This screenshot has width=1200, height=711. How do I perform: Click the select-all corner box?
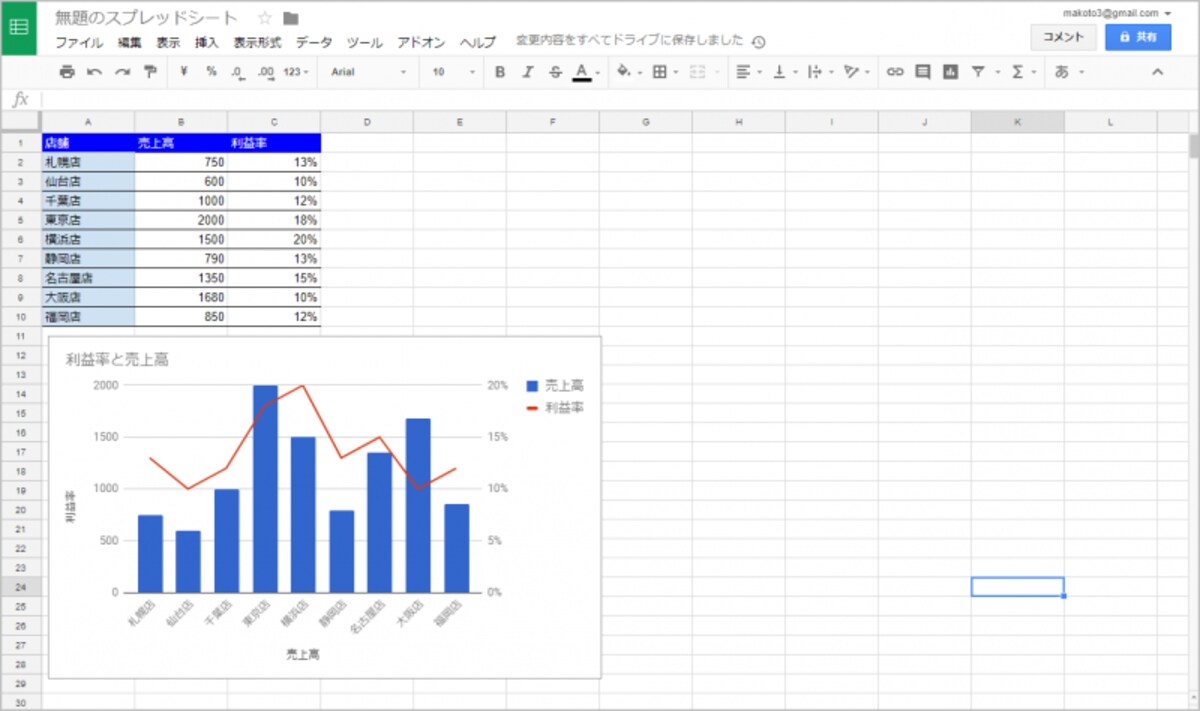[21, 122]
